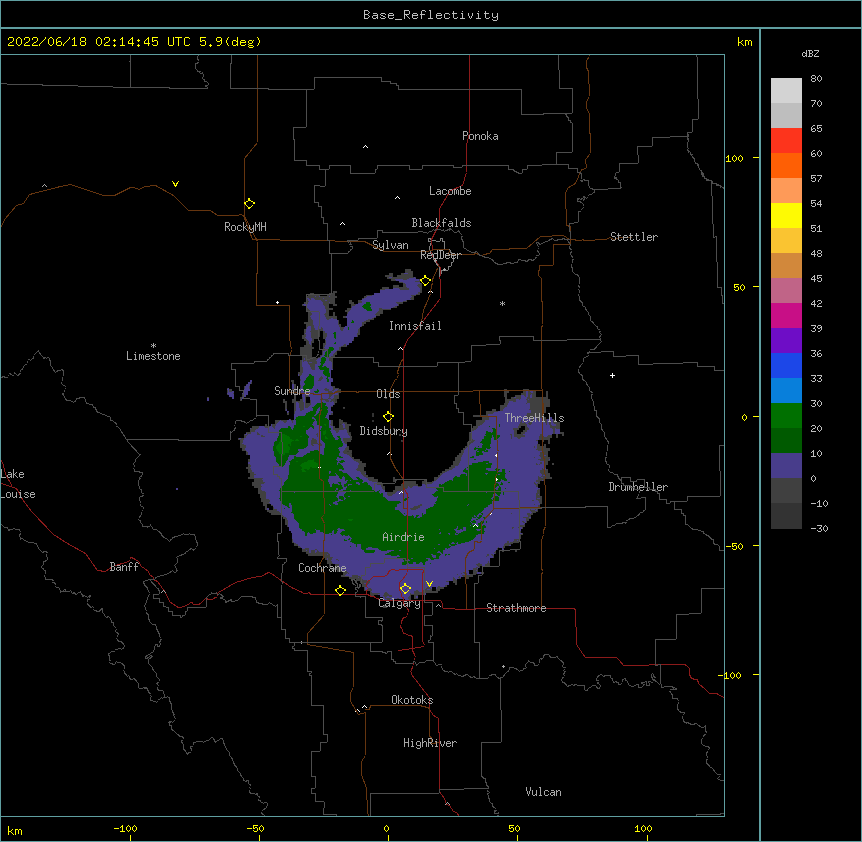
Task: Click the dark green 20-10 dBZ legend swatch
Action: [x=786, y=441]
